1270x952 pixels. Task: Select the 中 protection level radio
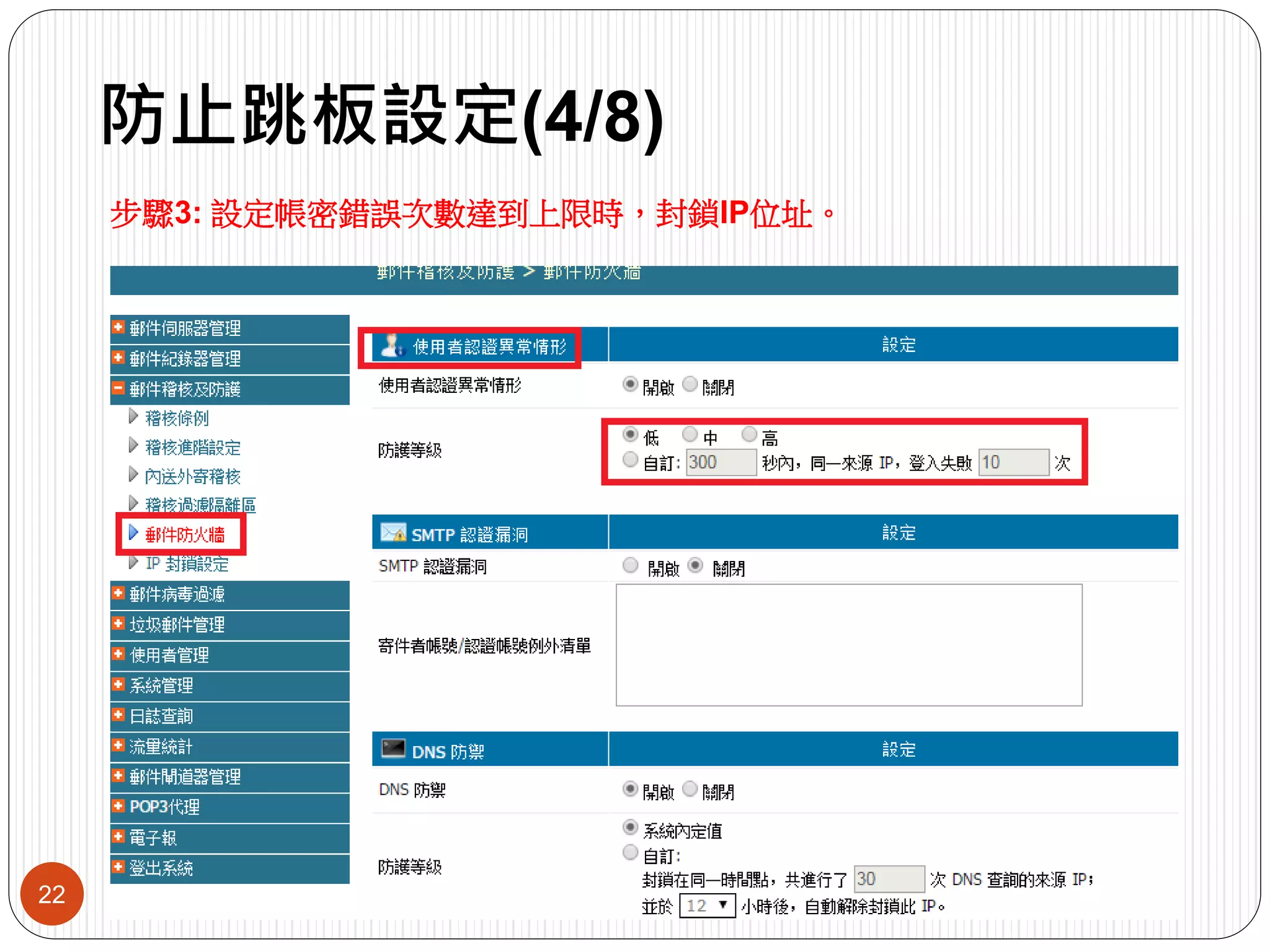690,434
